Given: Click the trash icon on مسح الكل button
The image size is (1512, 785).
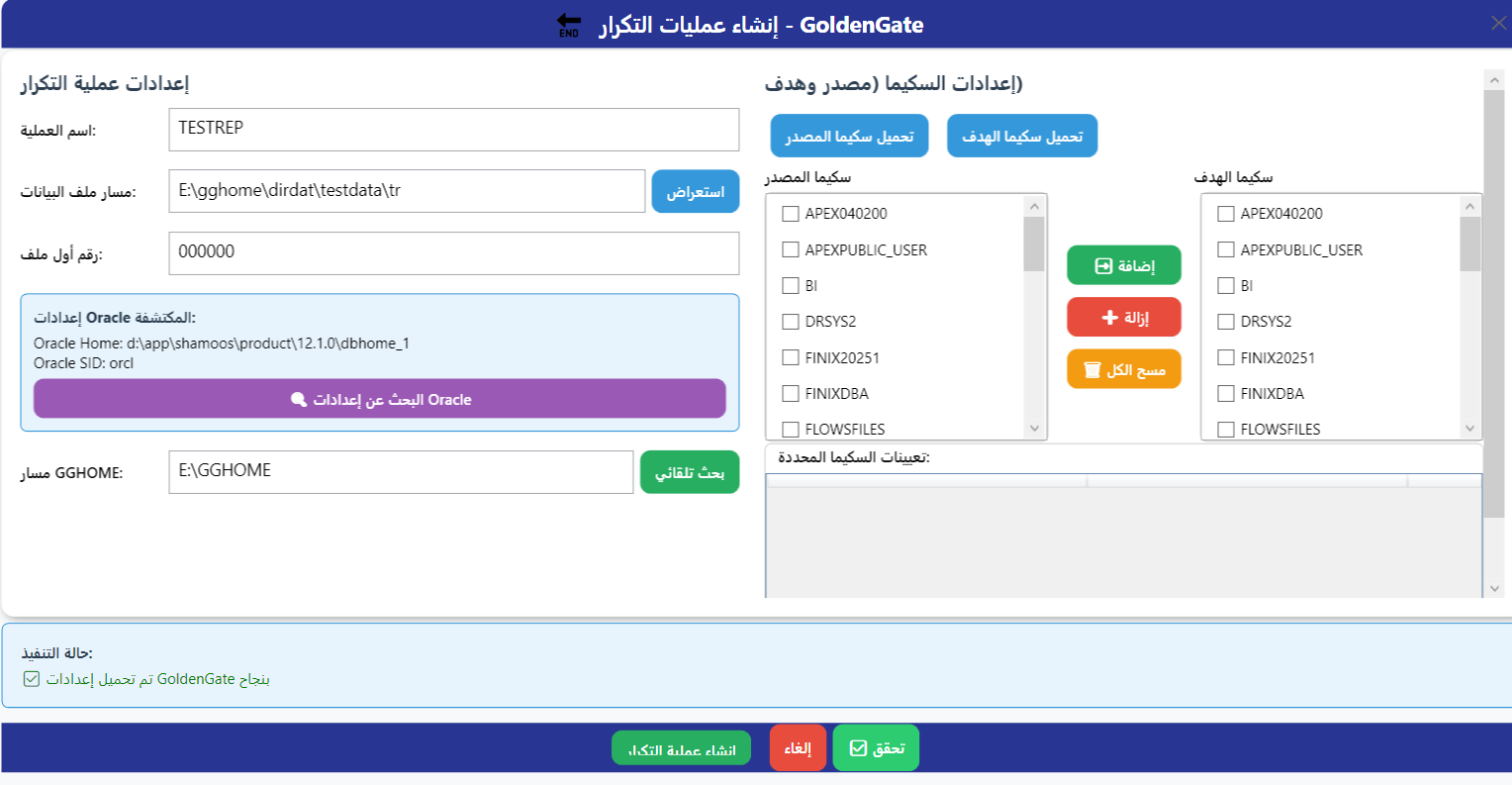Looking at the screenshot, I should 1091,369.
